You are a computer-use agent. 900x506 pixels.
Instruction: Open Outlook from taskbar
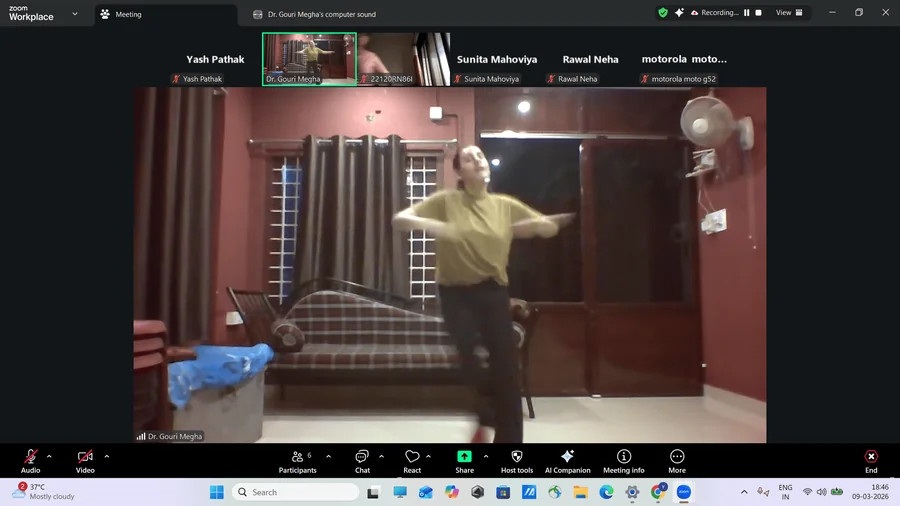pos(425,492)
